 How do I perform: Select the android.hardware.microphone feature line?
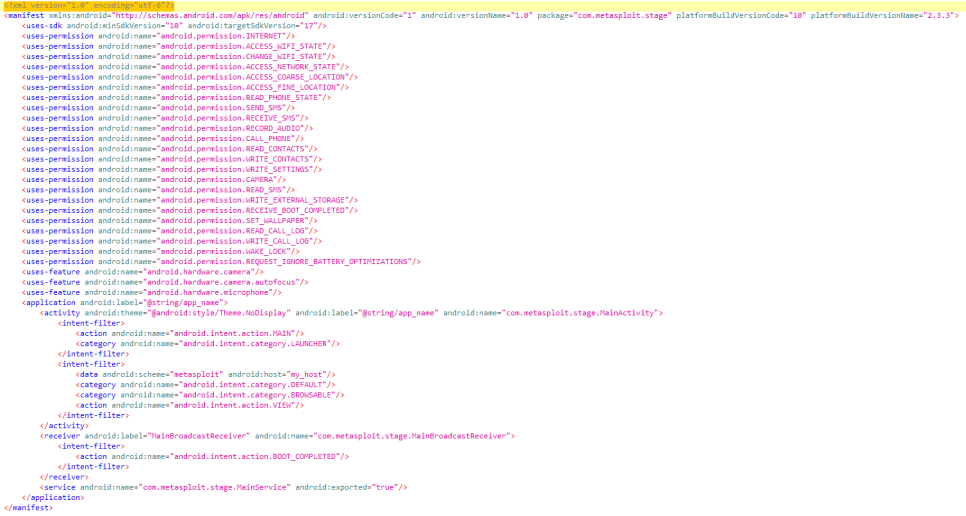[152, 292]
